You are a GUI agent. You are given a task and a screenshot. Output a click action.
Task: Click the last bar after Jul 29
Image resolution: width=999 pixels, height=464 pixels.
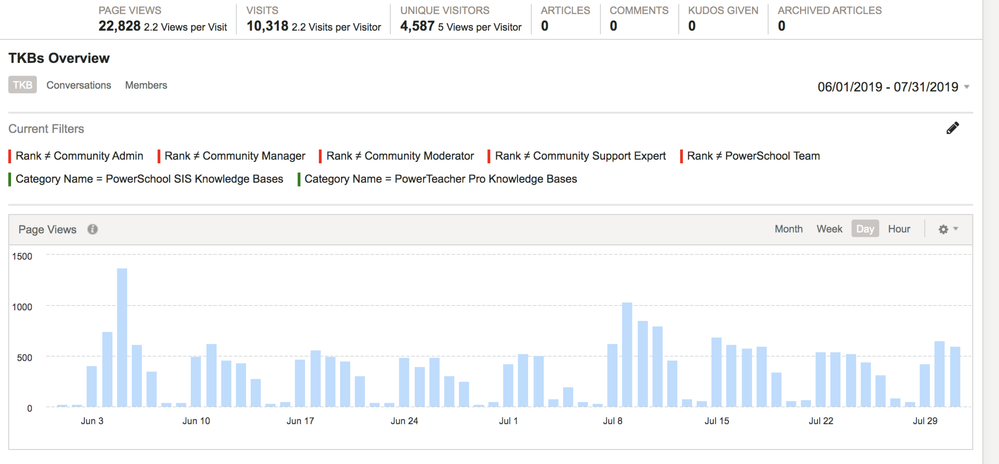click(955, 377)
